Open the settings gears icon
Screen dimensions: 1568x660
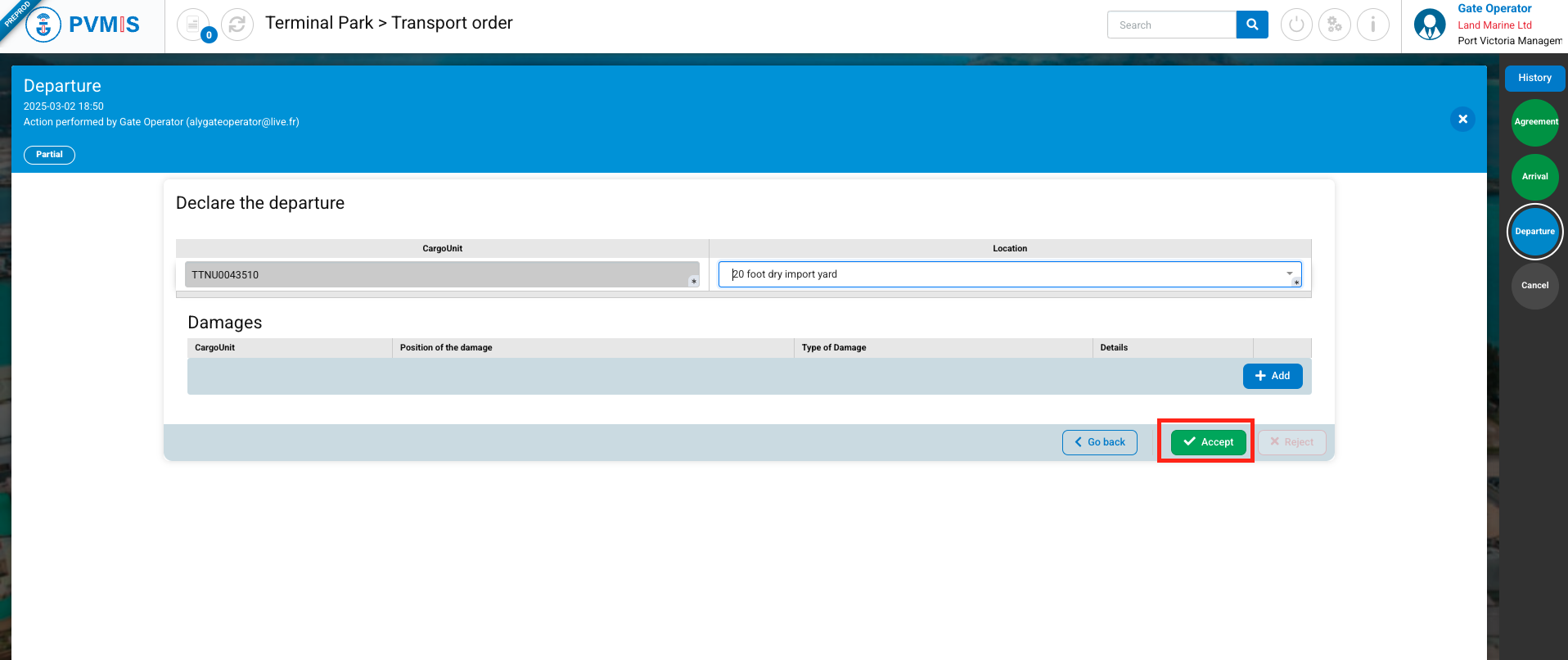click(x=1334, y=25)
